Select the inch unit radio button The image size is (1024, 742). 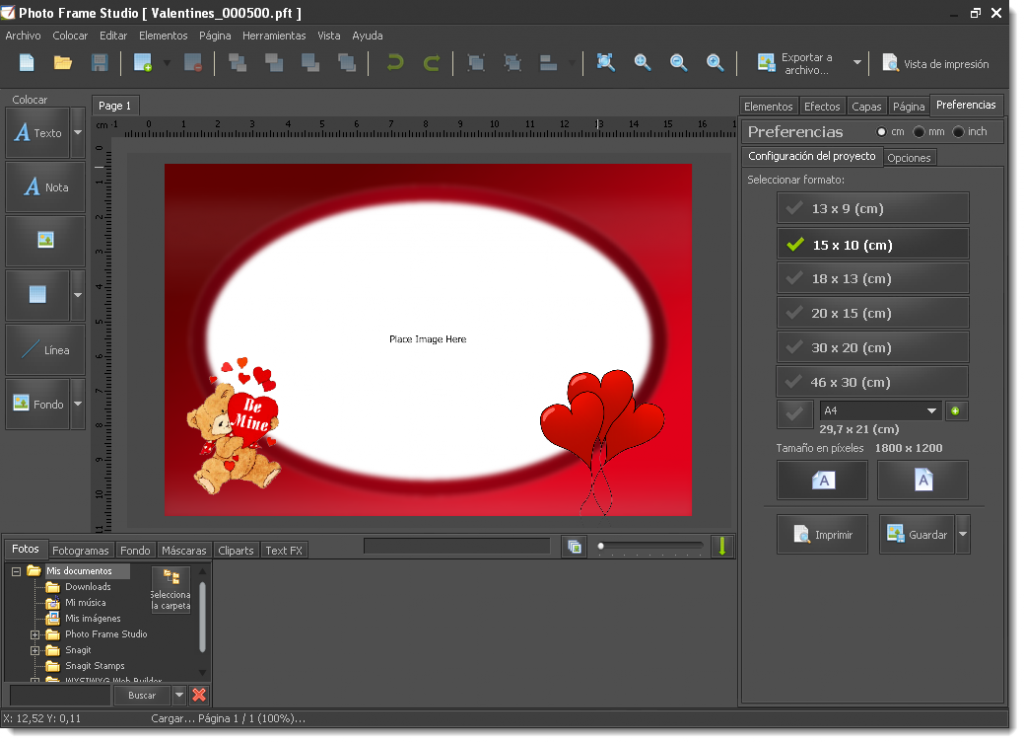tap(958, 132)
